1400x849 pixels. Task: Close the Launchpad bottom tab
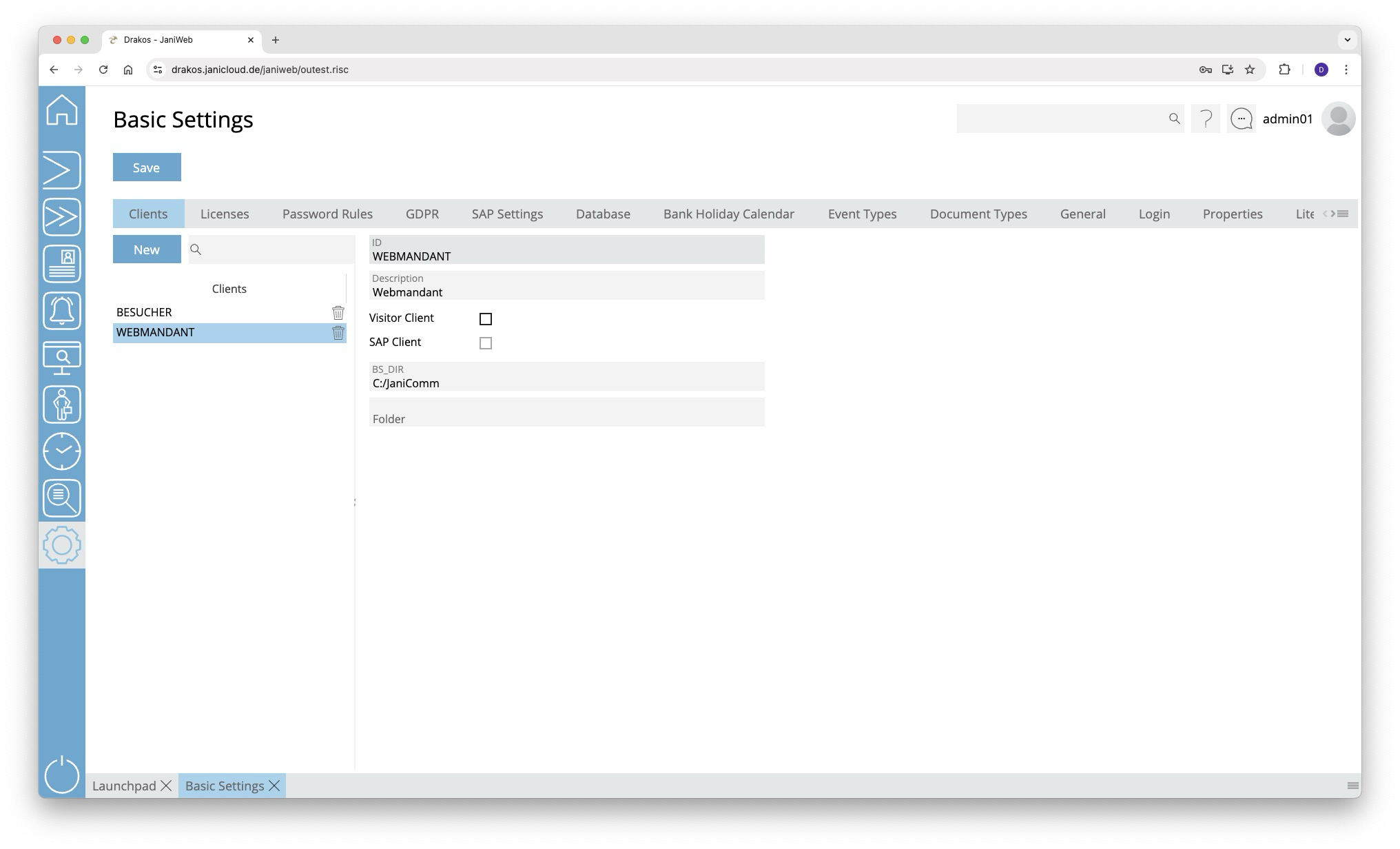pyautogui.click(x=166, y=786)
